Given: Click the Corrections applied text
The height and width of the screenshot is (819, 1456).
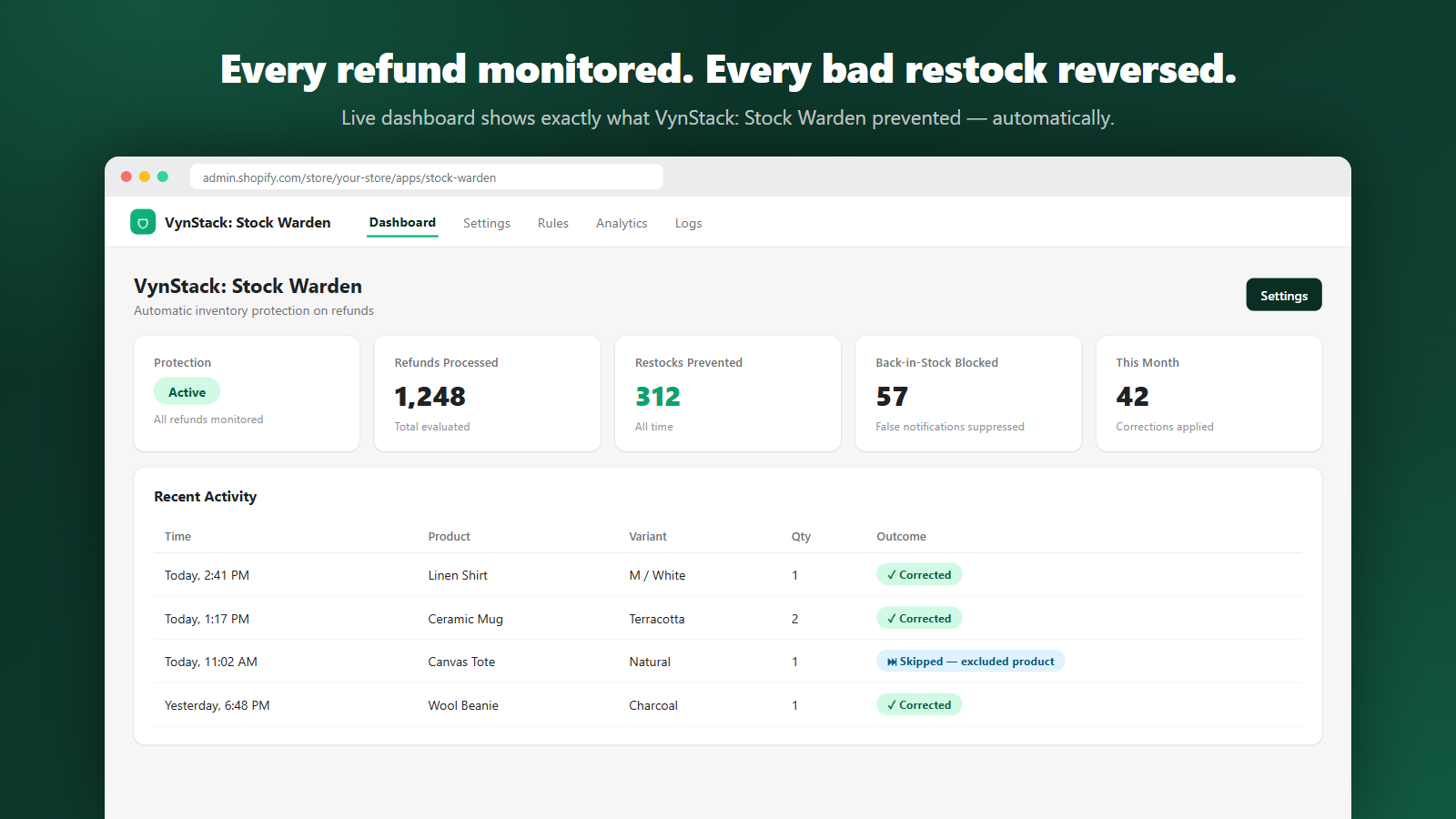Looking at the screenshot, I should click(1165, 427).
